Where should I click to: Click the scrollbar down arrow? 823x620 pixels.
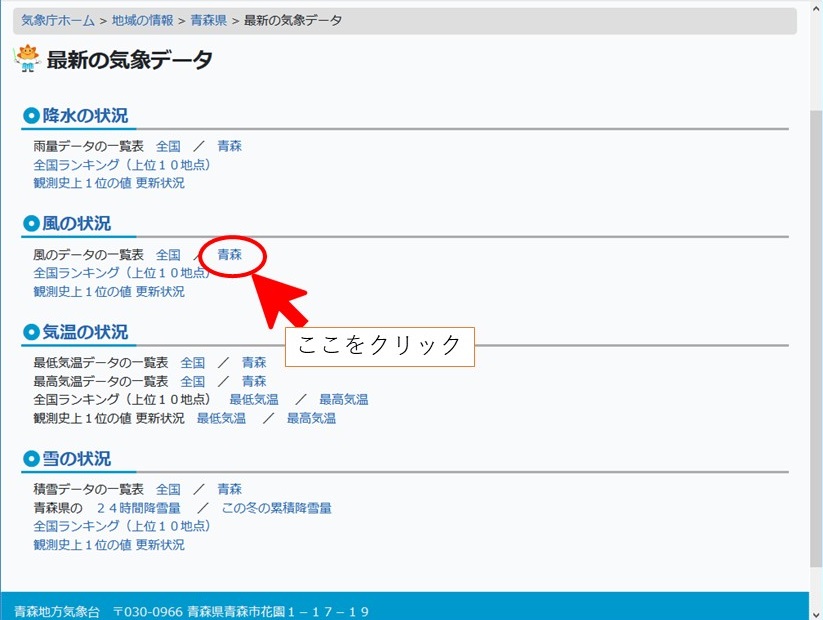pos(816,614)
